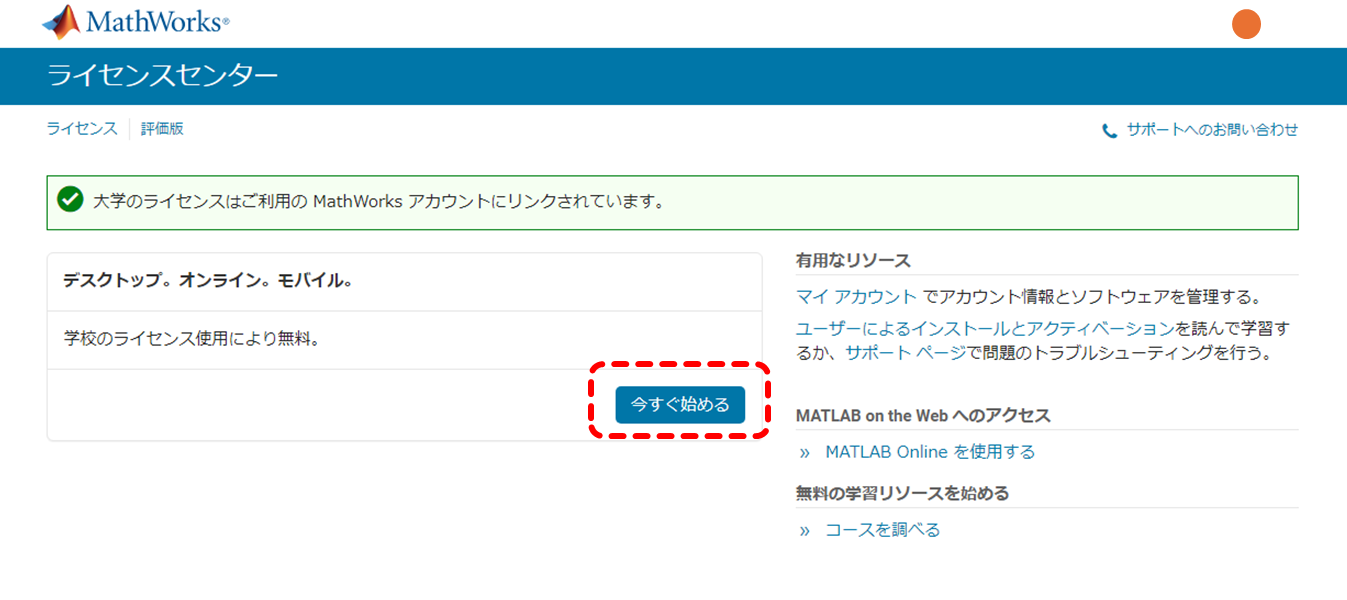Viewport: 1347px width, 600px height.
Task: Open the orange user account avatar
Action: click(x=1246, y=24)
